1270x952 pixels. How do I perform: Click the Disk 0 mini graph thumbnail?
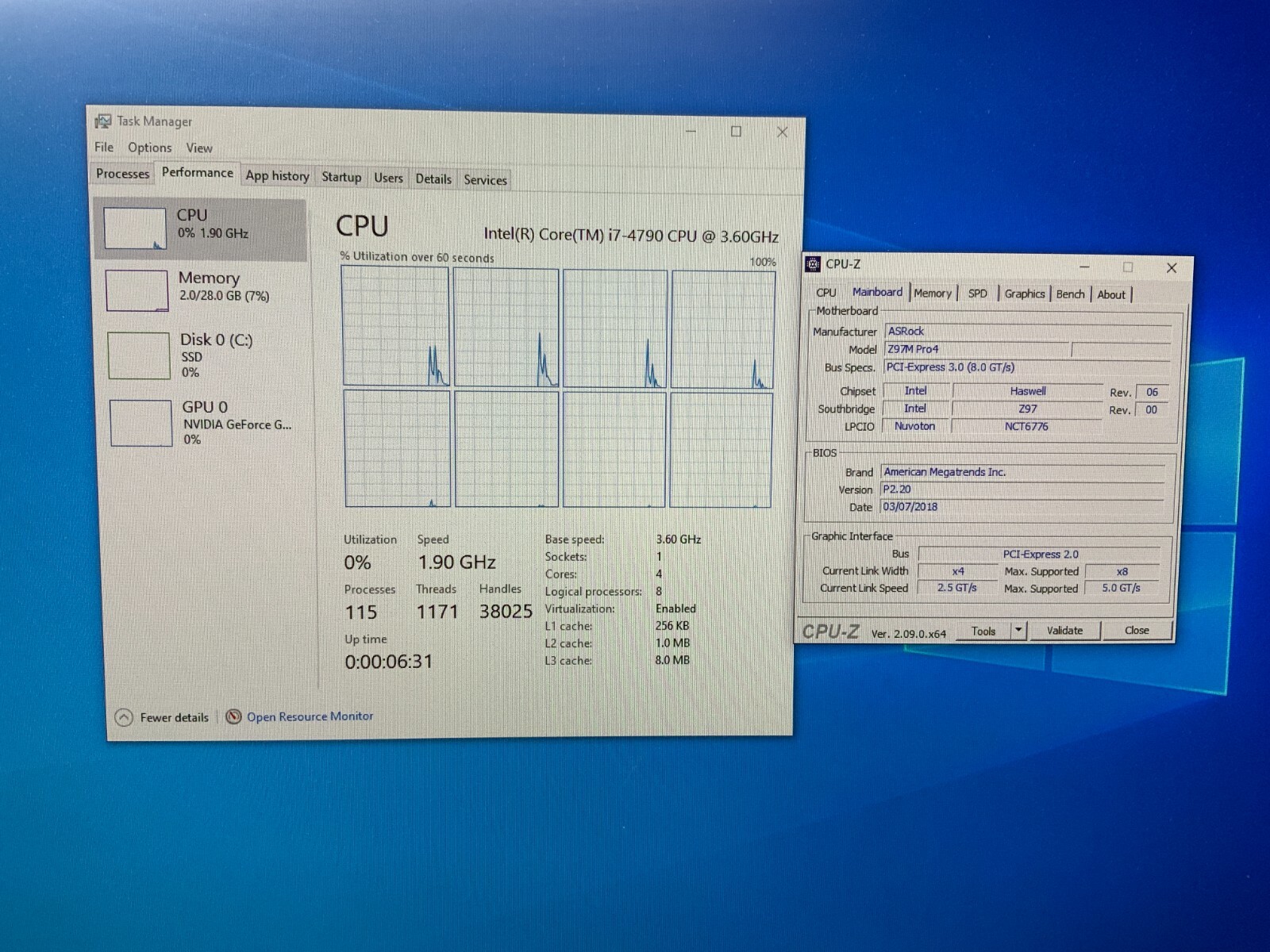pos(139,355)
